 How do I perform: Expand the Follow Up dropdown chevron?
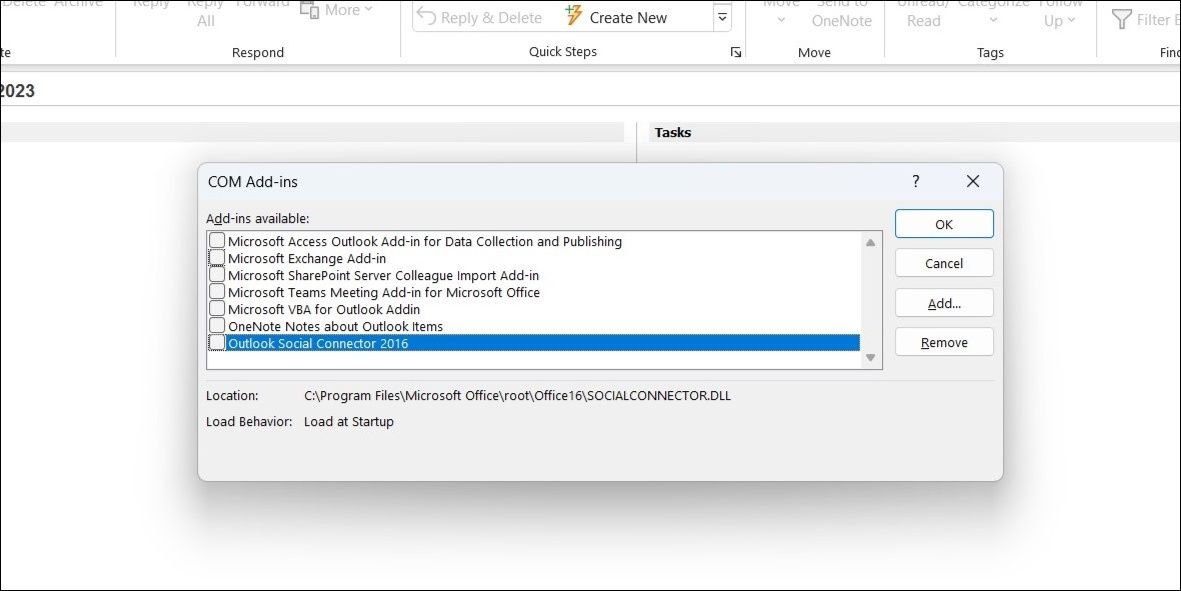[x=1072, y=20]
